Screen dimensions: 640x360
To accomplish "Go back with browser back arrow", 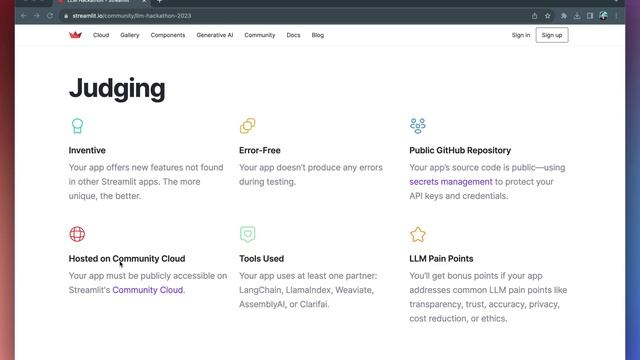I will pyautogui.click(x=23, y=16).
